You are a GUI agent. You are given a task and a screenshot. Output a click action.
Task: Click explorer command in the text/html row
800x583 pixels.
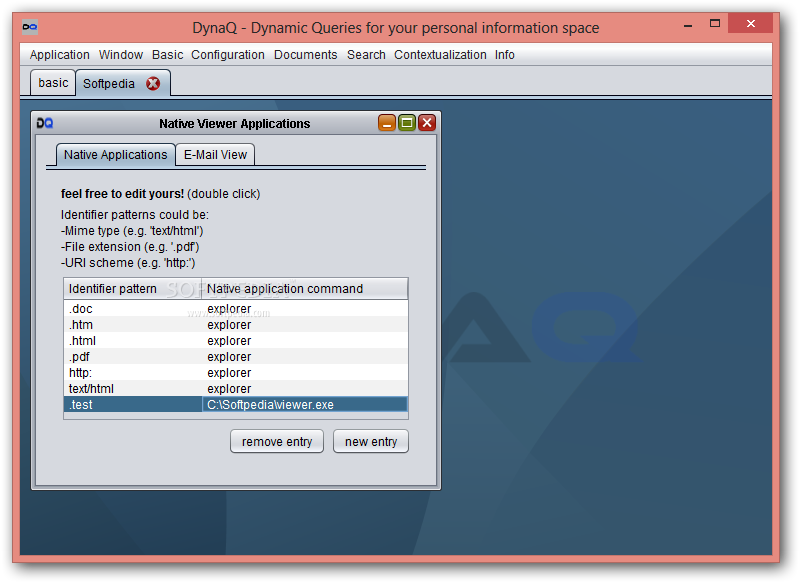(x=305, y=389)
